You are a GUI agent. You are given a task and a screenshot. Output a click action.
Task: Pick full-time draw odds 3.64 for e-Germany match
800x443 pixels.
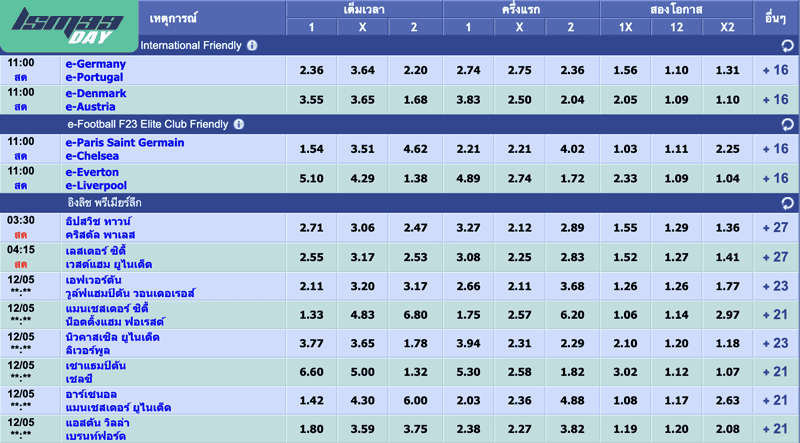pos(364,71)
